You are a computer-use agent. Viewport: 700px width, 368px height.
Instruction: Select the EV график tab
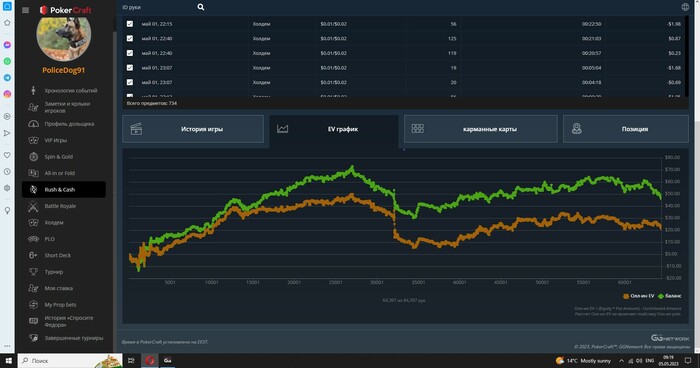coord(334,129)
